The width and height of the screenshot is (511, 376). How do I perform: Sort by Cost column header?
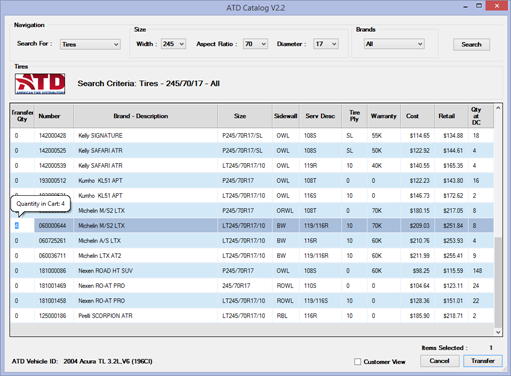click(418, 116)
